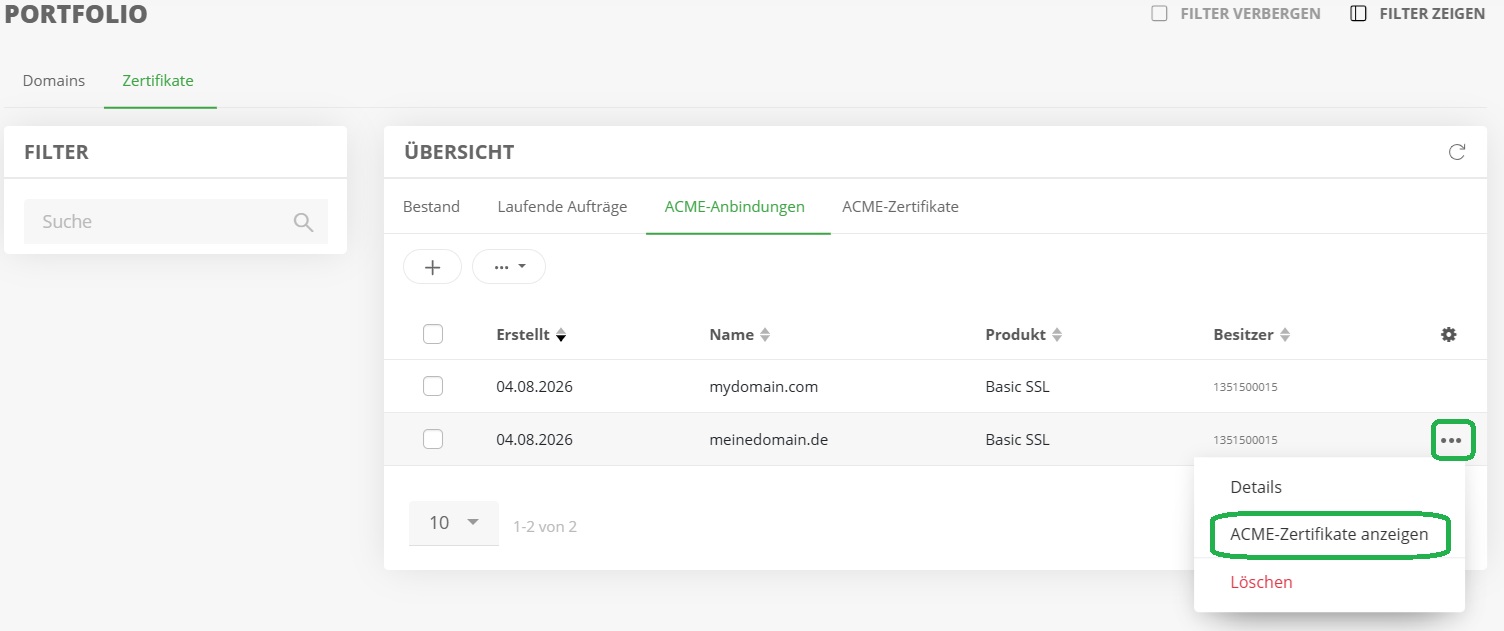The width and height of the screenshot is (1504, 631).
Task: Focus the Suche filter field
Action: pos(176,222)
